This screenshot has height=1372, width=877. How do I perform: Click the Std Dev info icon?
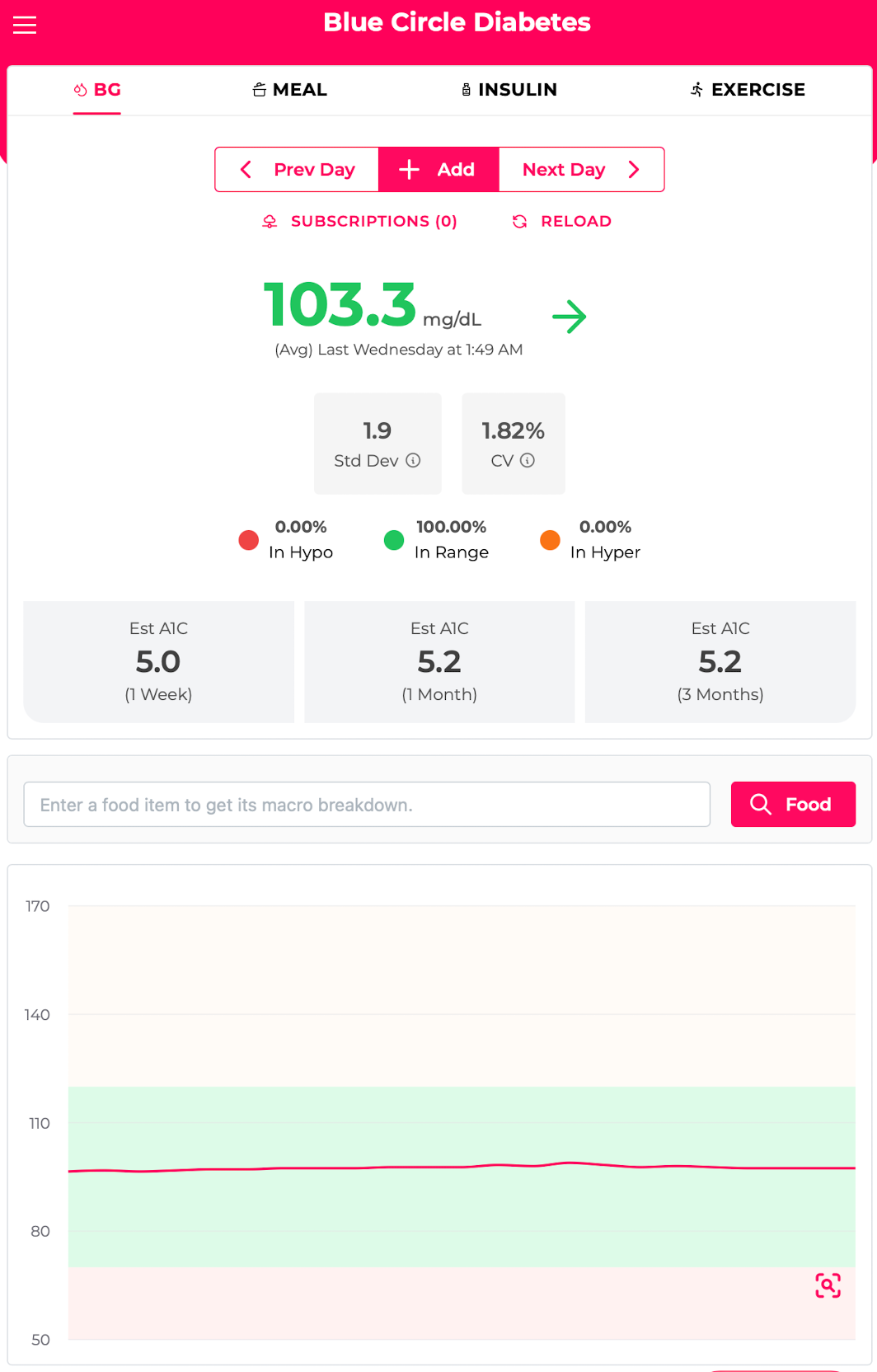point(413,460)
